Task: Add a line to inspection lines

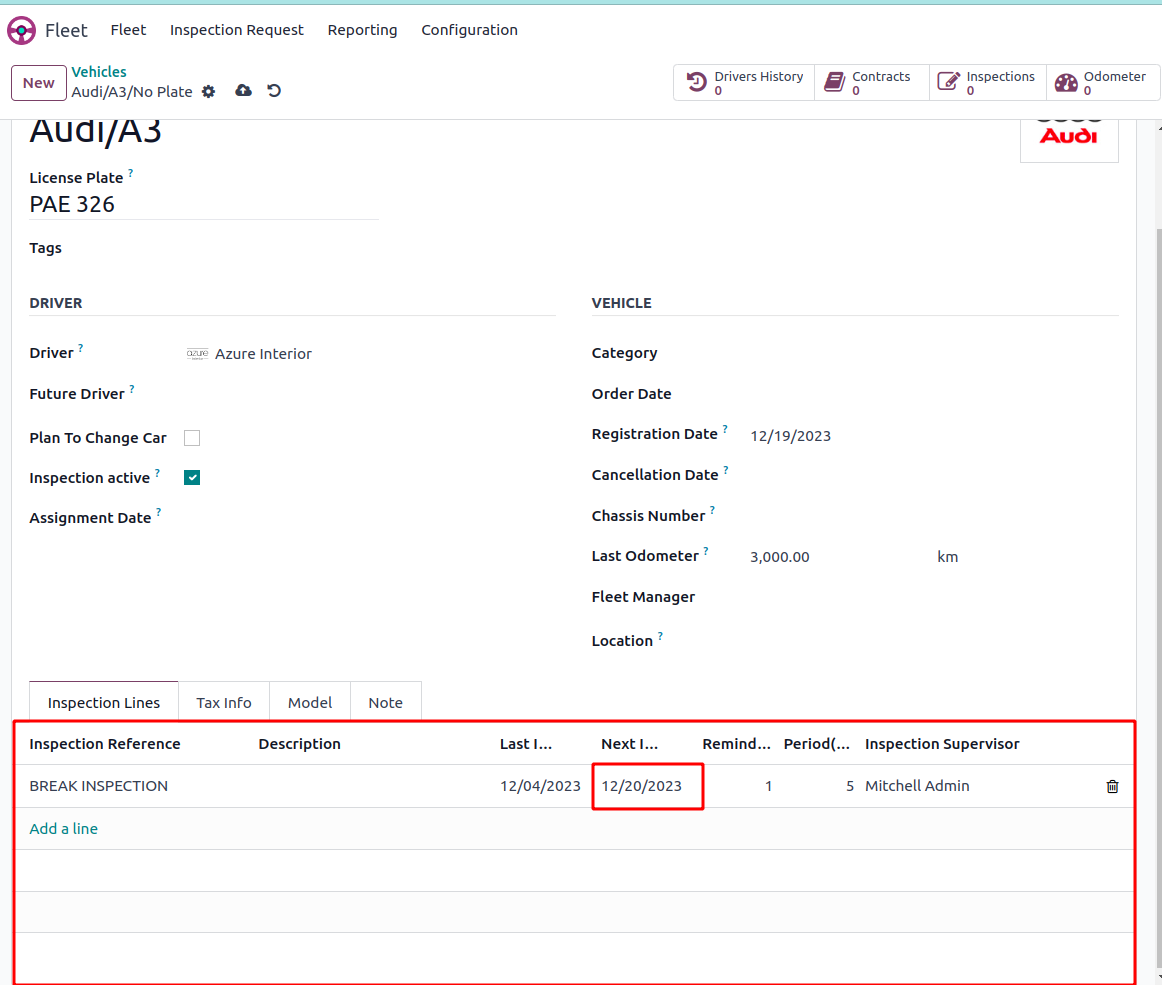Action: [64, 829]
